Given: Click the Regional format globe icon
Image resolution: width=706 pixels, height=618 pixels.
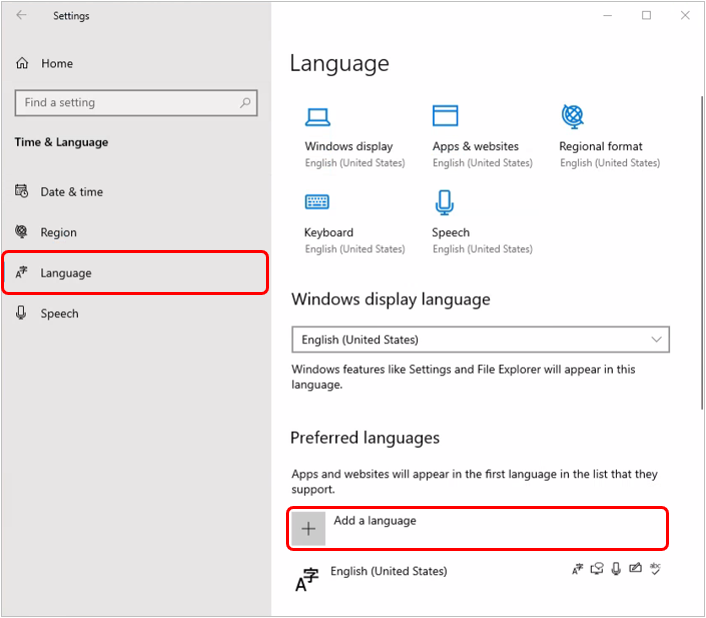Looking at the screenshot, I should point(573,116).
